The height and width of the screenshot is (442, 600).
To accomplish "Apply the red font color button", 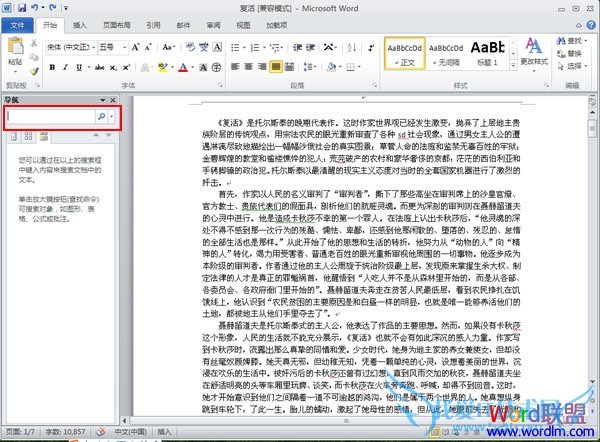I will 183,67.
